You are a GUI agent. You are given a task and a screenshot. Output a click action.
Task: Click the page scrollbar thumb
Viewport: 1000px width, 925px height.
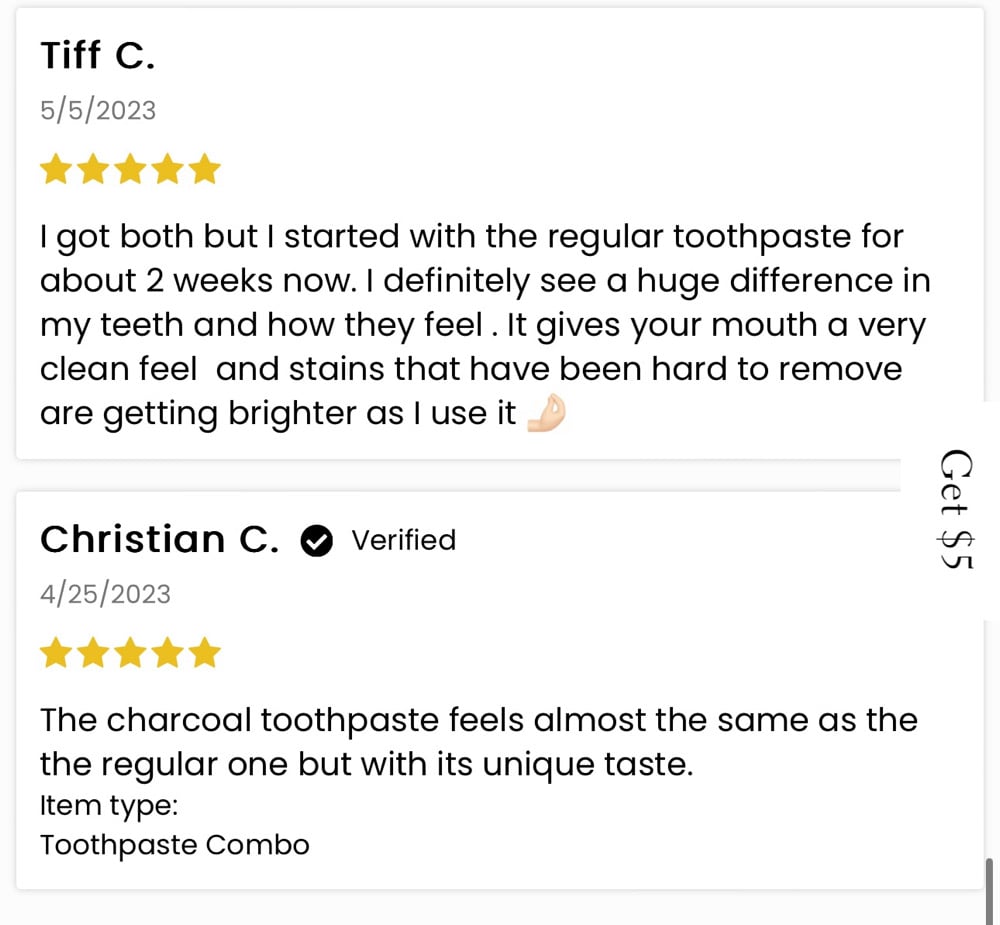coord(990,890)
